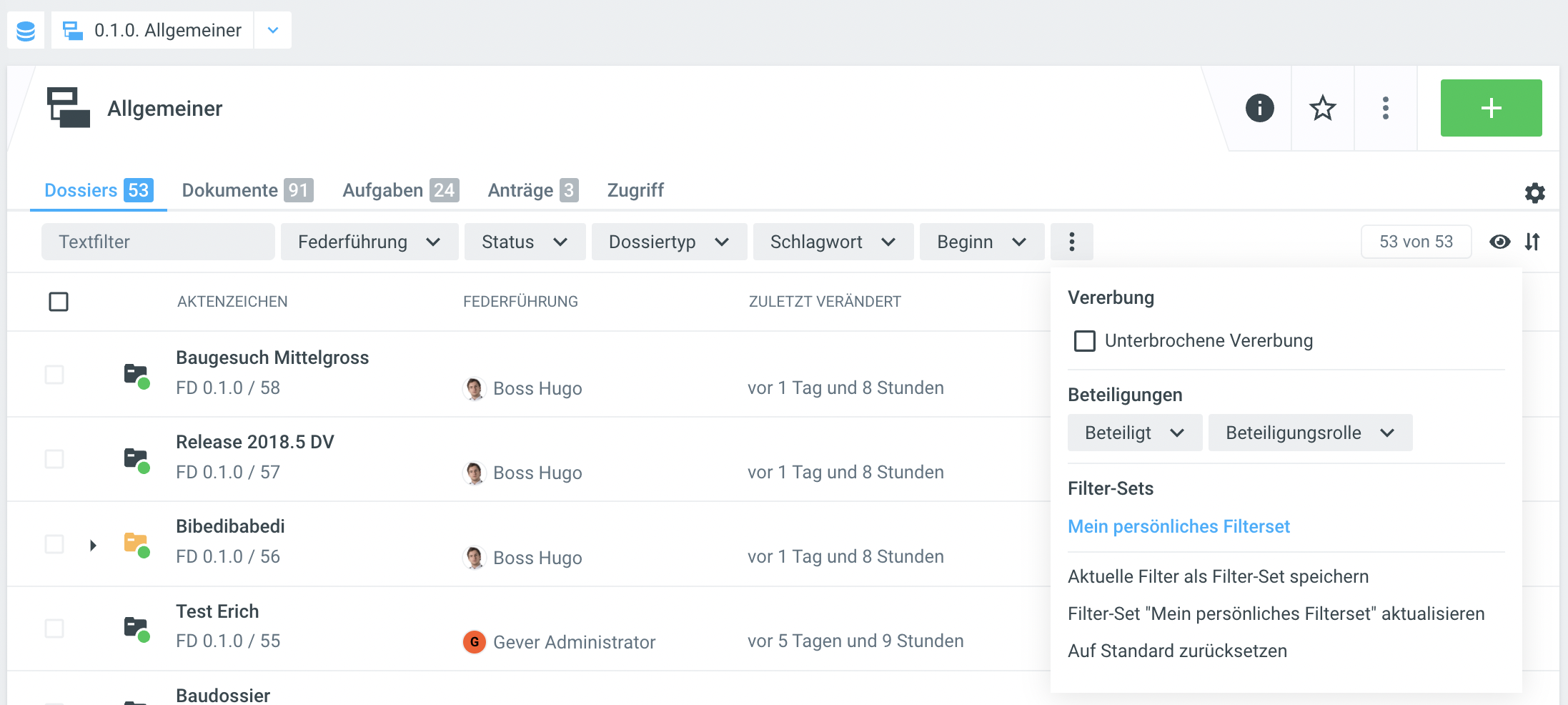Click the green plus add button
The height and width of the screenshot is (705, 1568).
[x=1491, y=109]
